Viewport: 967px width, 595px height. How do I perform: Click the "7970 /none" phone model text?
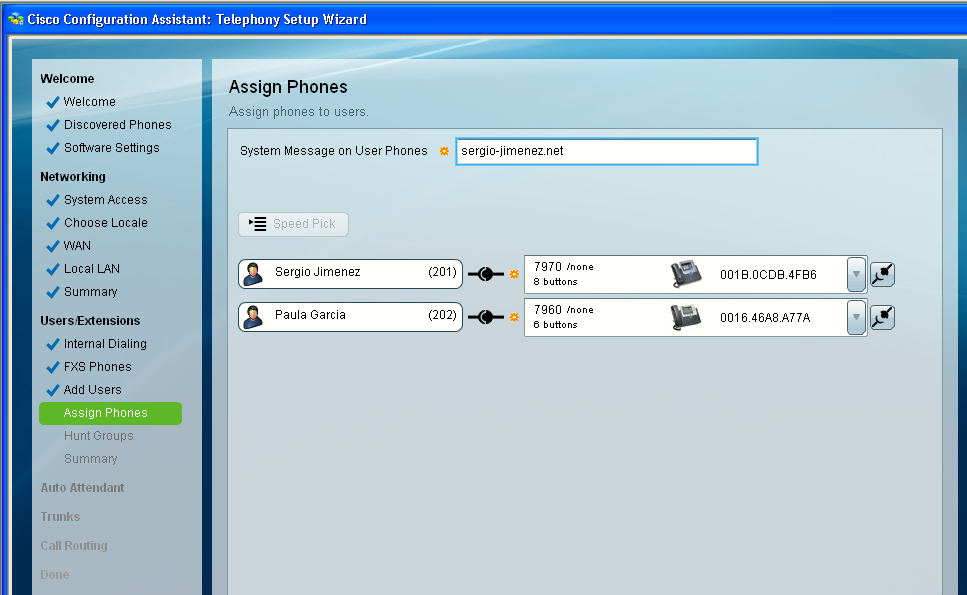pos(564,266)
